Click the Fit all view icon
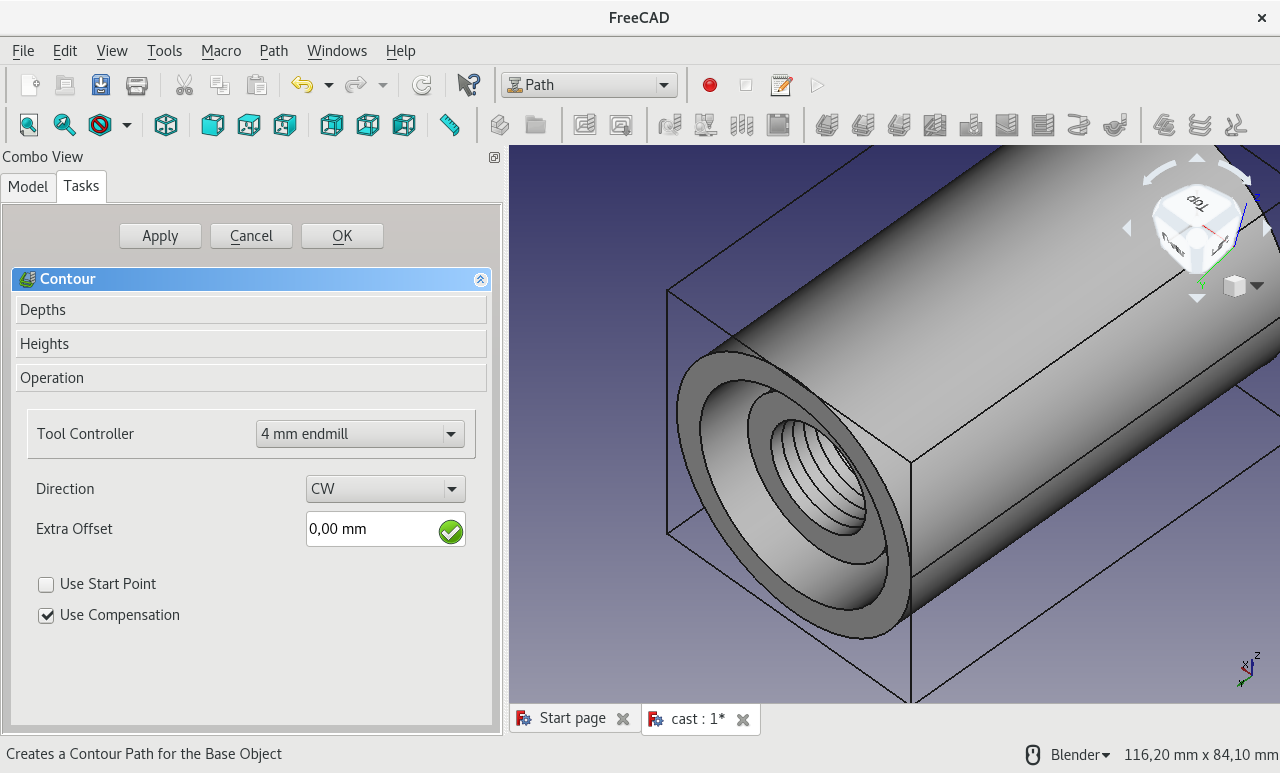1280x773 pixels. 28,125
